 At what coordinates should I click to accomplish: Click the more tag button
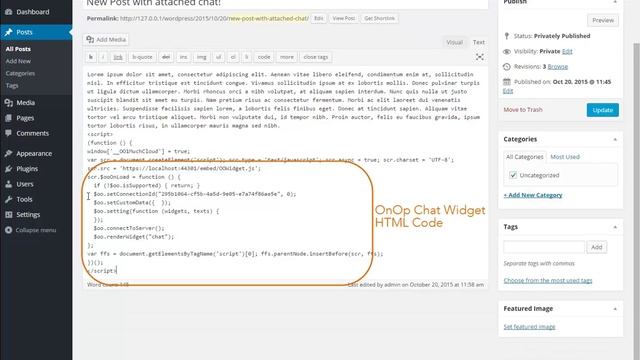(287, 57)
